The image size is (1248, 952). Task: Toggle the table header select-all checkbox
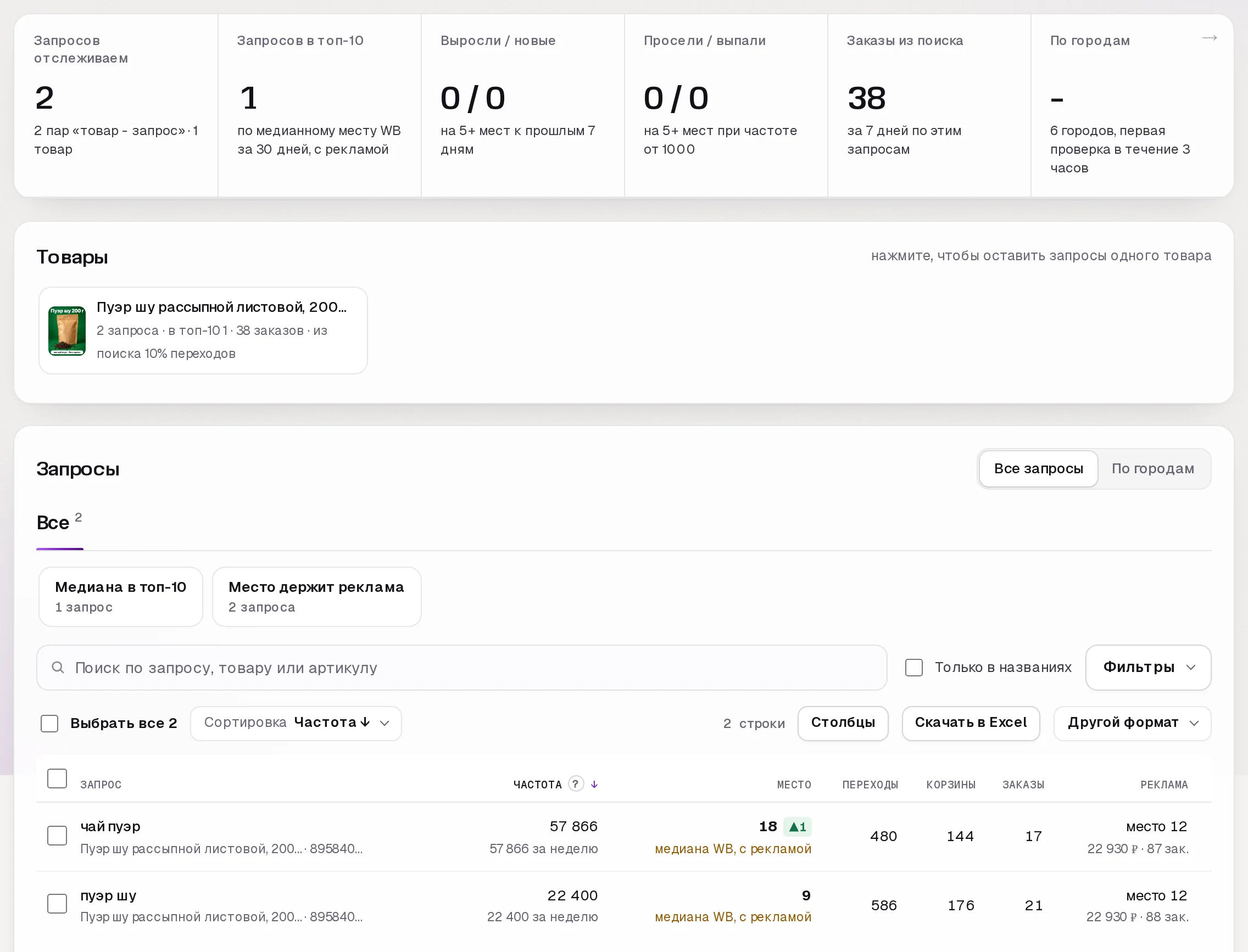[x=57, y=778]
